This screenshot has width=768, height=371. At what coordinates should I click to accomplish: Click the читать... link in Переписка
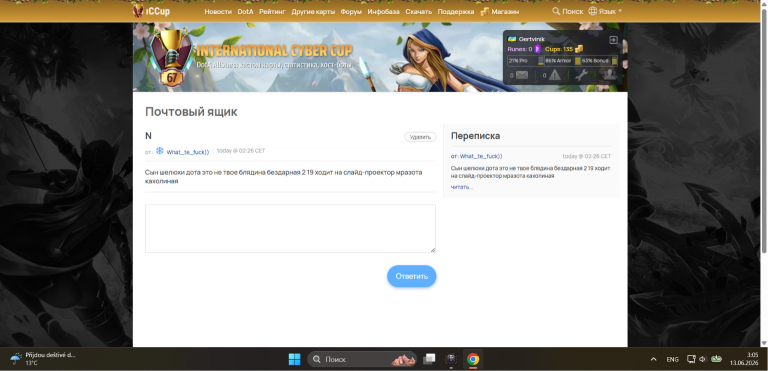462,187
